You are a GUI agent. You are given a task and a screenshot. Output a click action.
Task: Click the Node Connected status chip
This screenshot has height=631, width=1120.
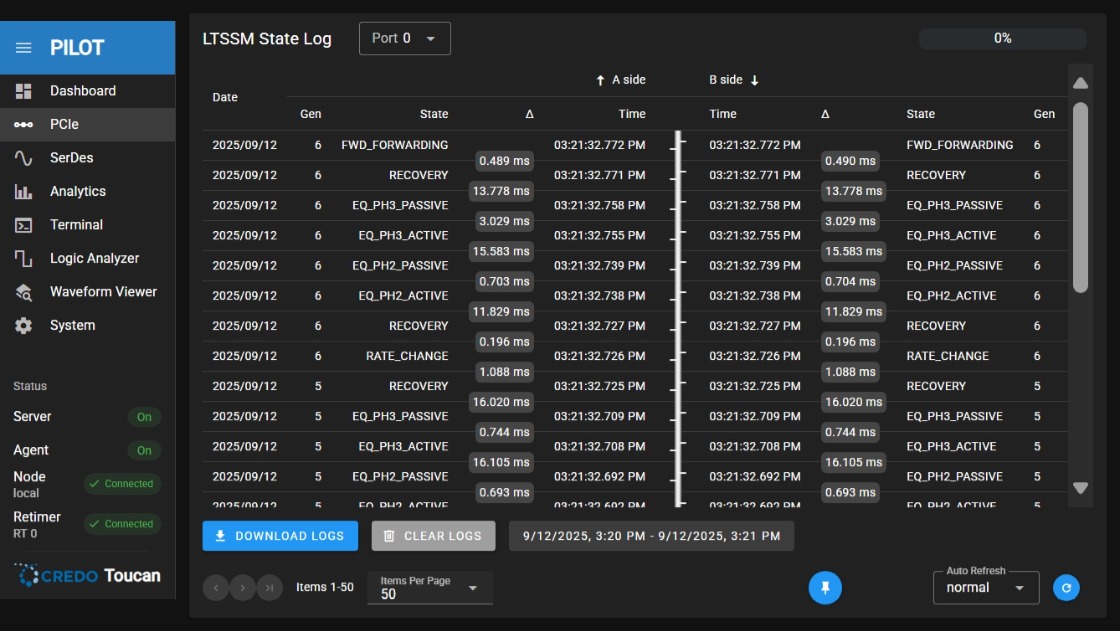pos(122,484)
